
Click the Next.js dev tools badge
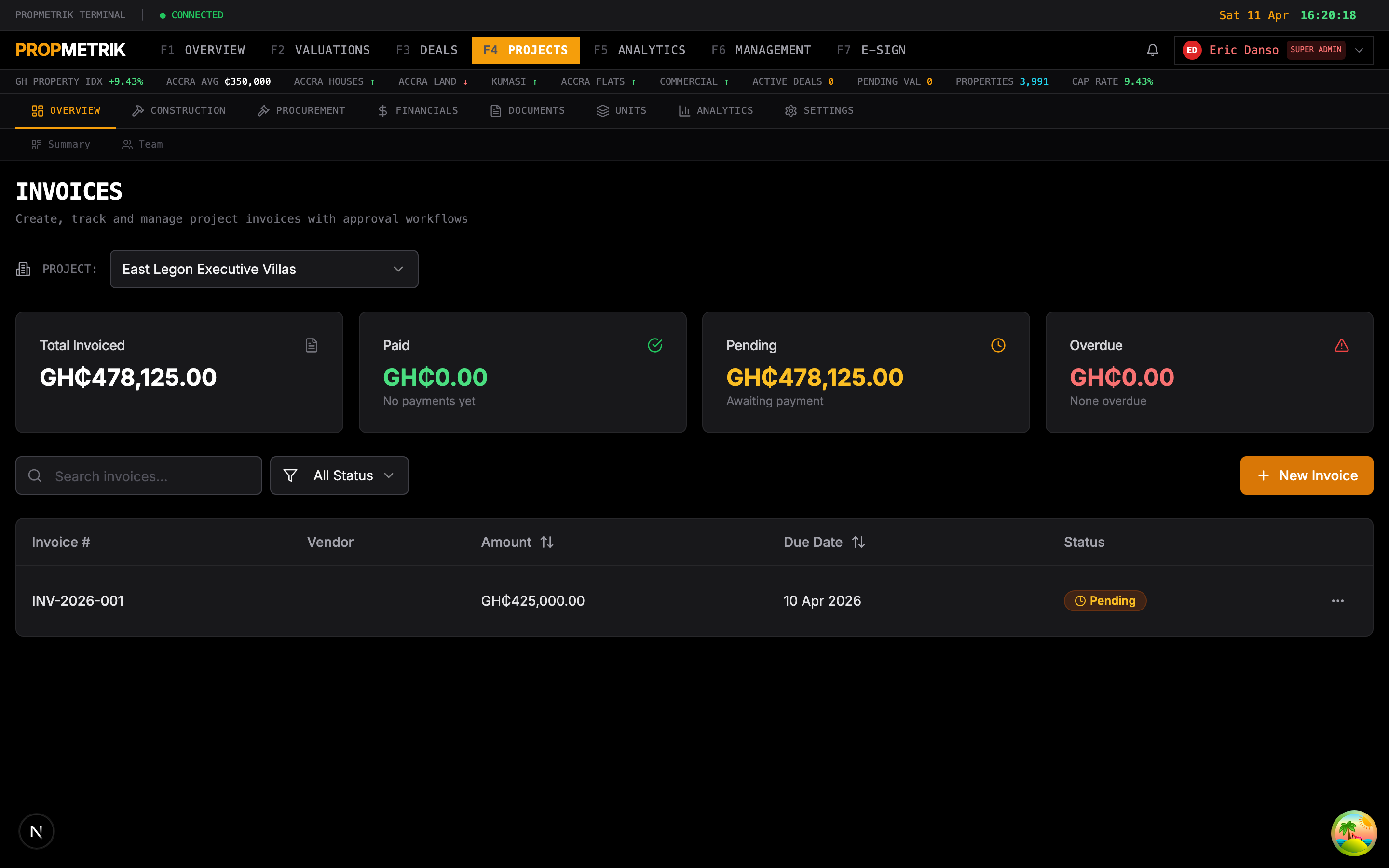click(x=36, y=831)
